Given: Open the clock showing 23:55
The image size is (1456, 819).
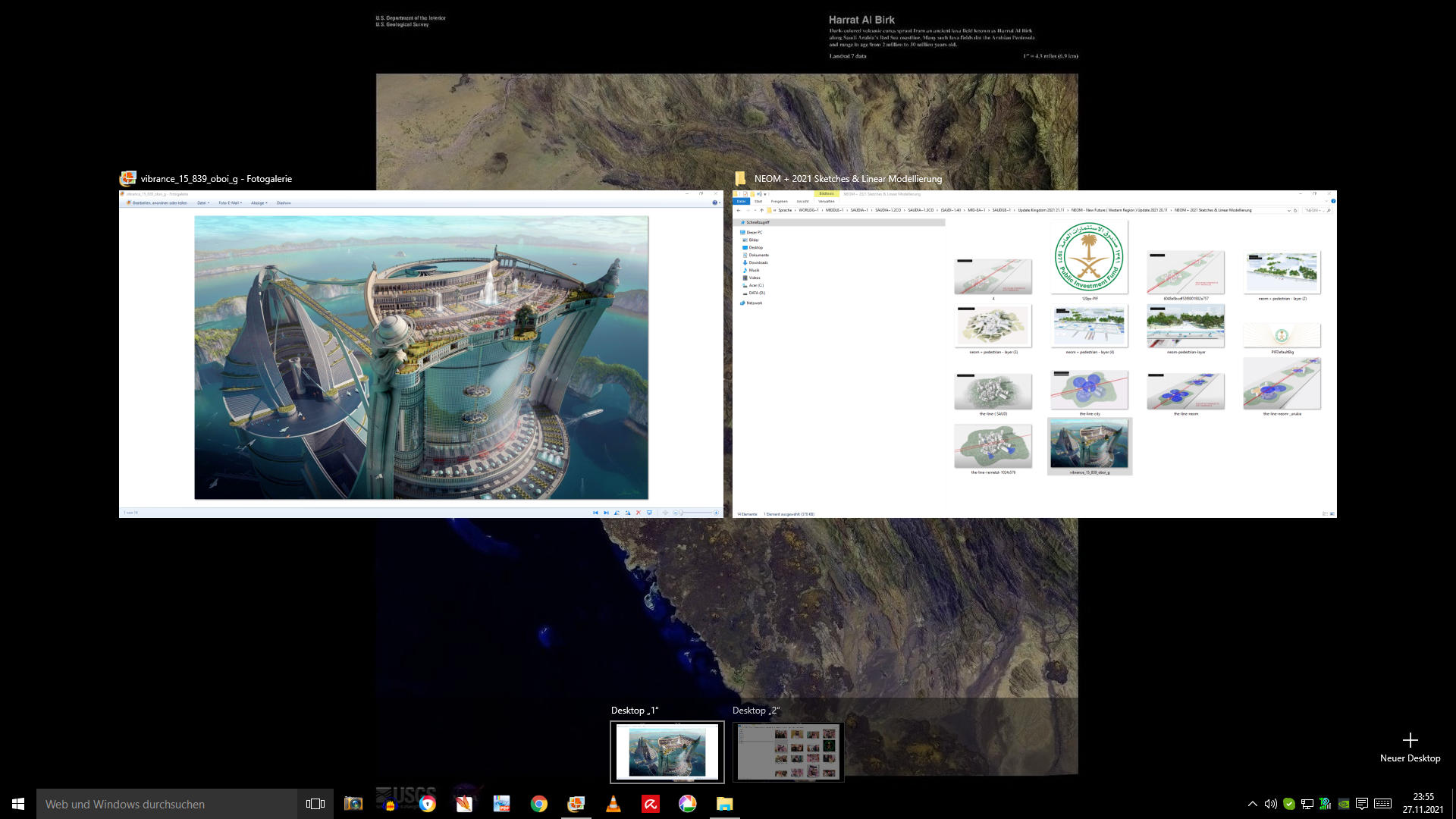Looking at the screenshot, I should (x=1423, y=804).
